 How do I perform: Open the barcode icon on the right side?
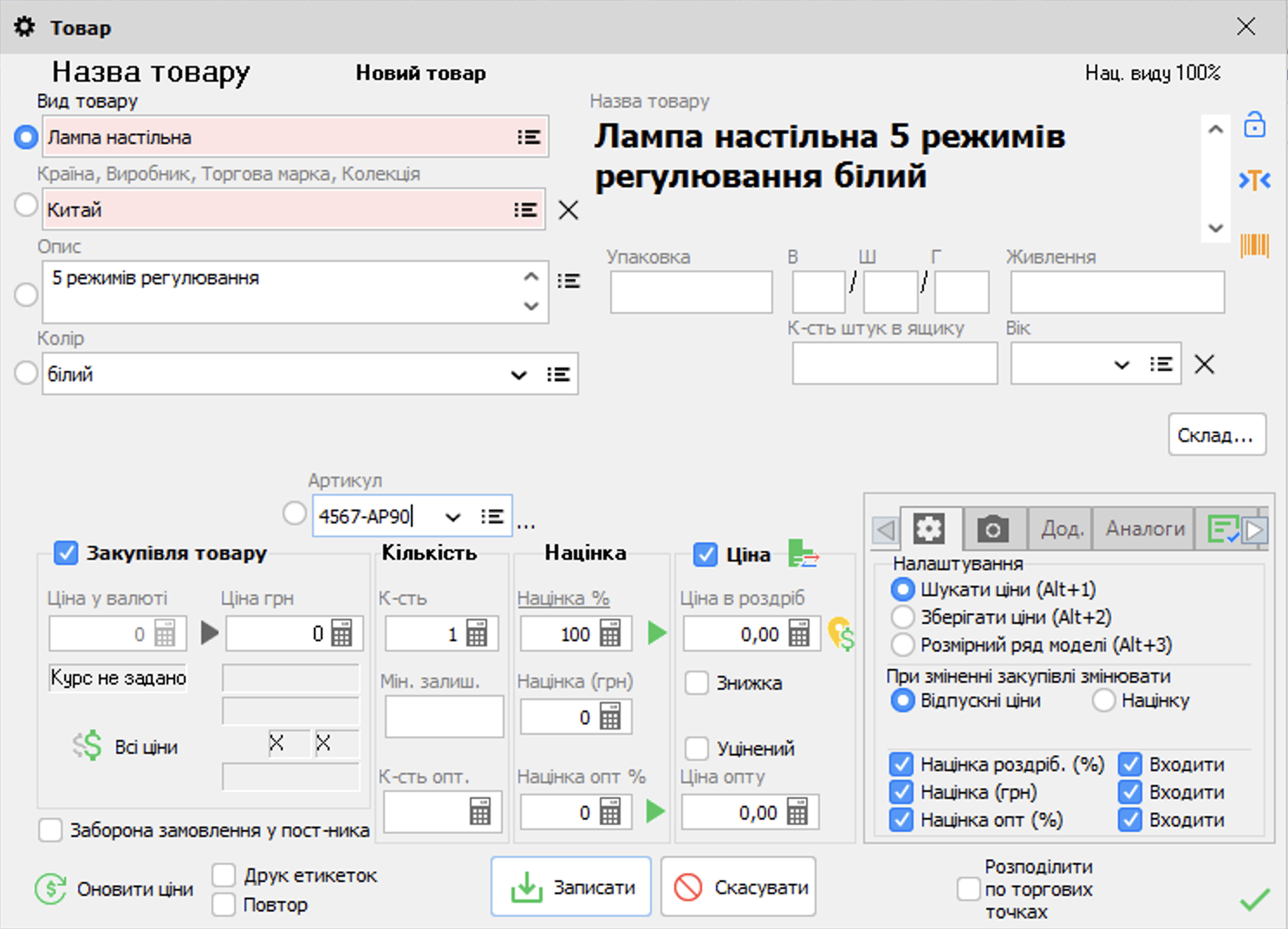(x=1254, y=246)
